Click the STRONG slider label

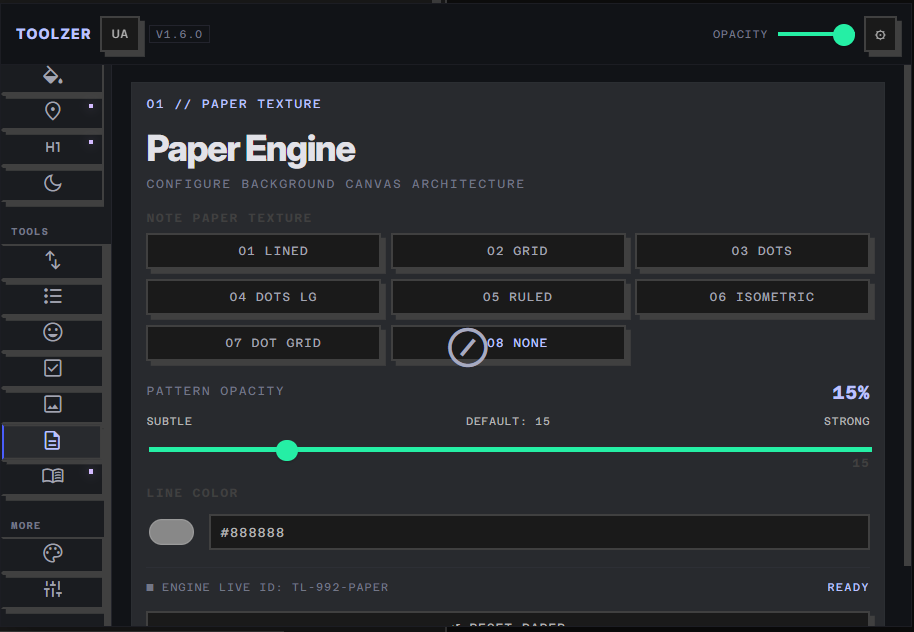[846, 422]
